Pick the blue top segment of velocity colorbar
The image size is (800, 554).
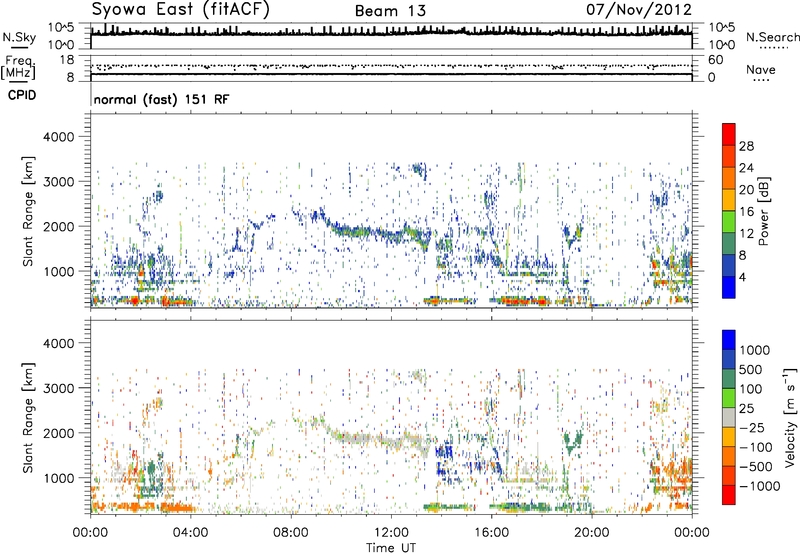[729, 340]
